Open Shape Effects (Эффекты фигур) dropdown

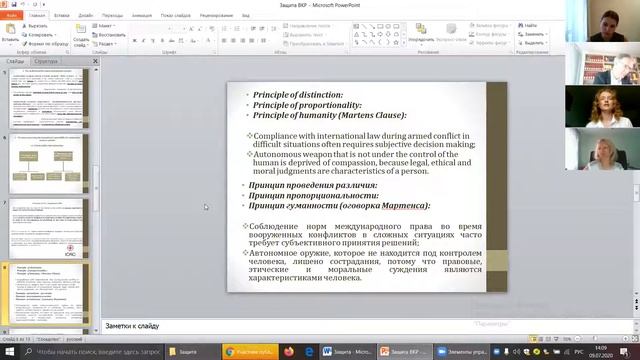pos(489,43)
